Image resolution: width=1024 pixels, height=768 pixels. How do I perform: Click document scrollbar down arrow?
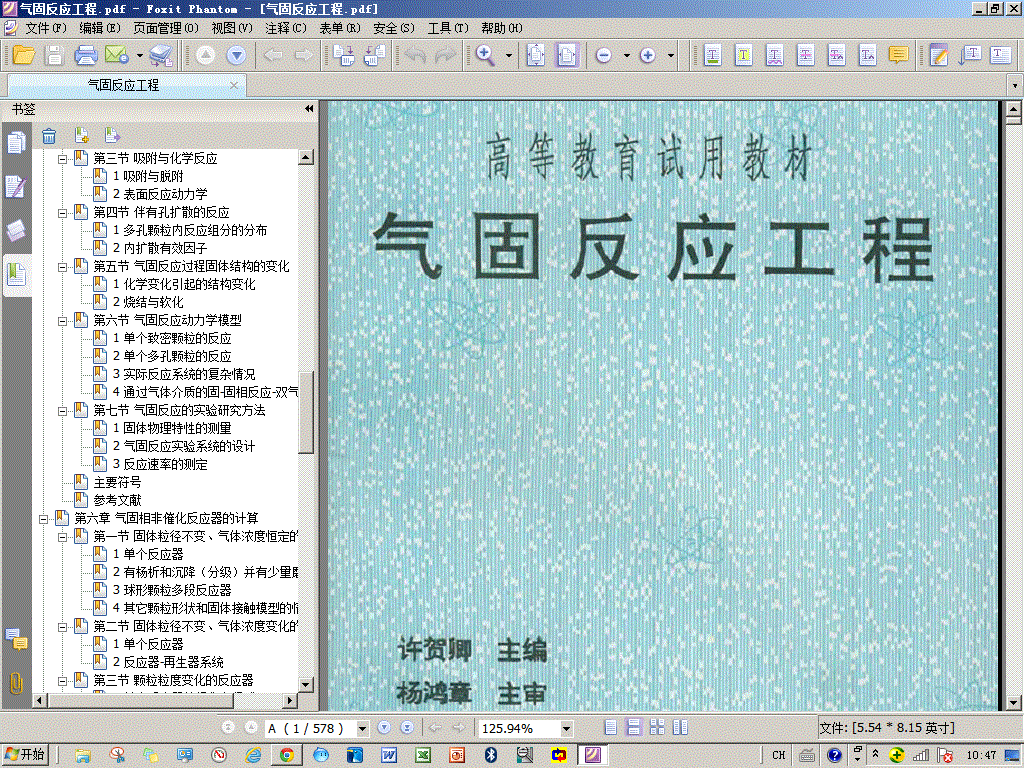[1013, 703]
